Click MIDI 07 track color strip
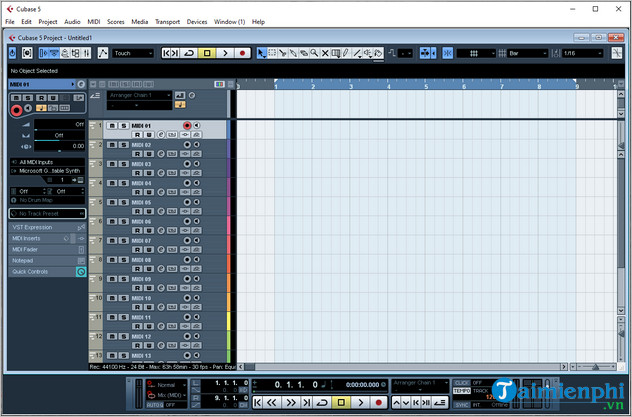Screen dimensions: 632x417 point(229,245)
